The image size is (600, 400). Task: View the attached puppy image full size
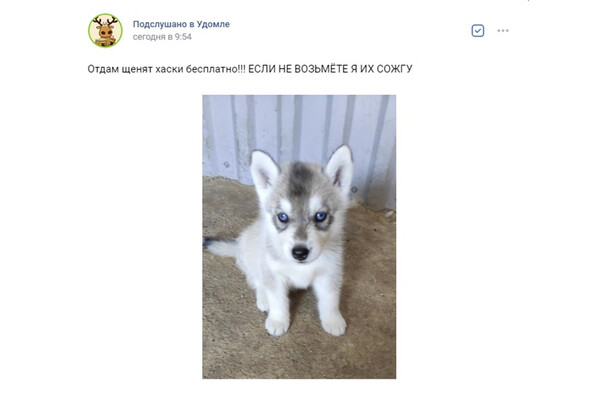(299, 237)
